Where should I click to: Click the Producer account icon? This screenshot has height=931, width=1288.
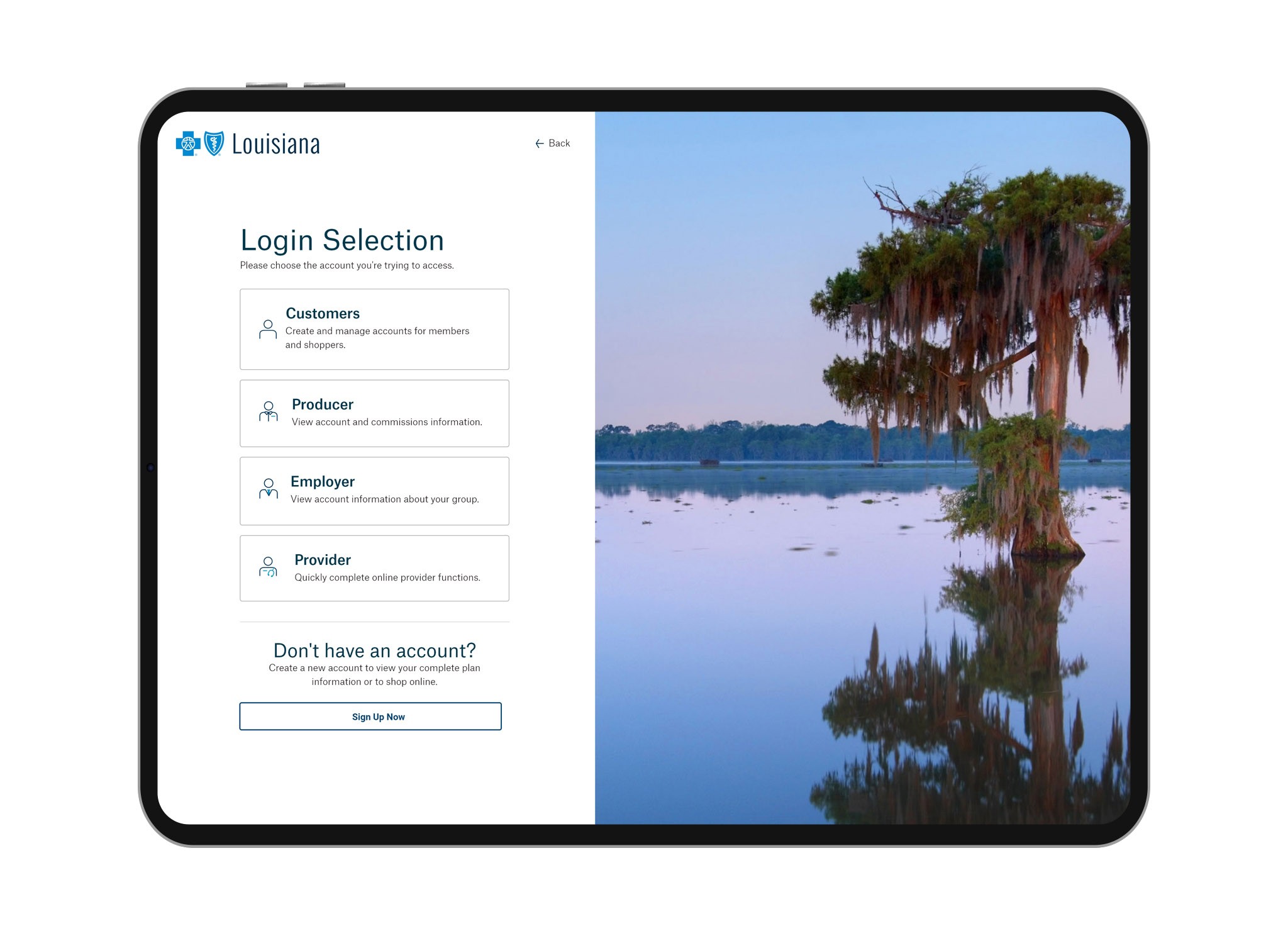point(268,411)
